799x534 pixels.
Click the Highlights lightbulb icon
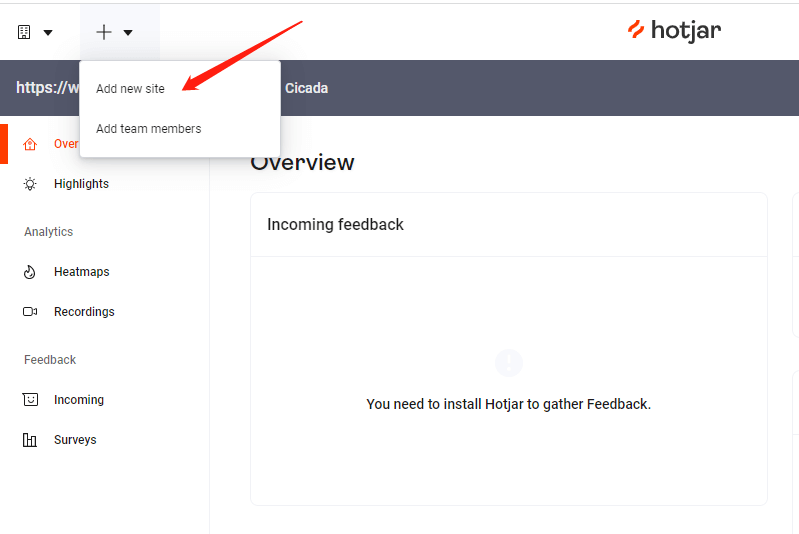(30, 184)
